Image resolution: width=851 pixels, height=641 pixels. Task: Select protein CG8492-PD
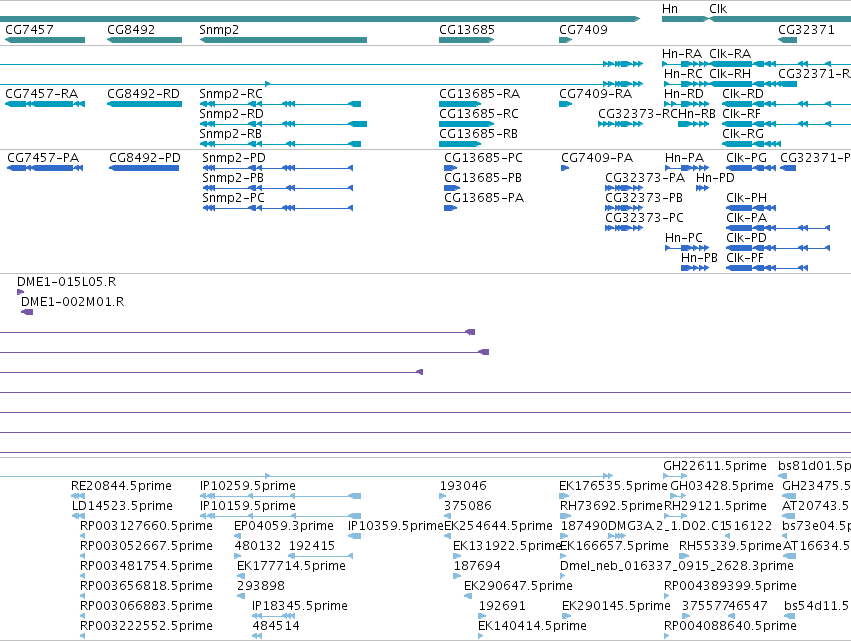[145, 158]
